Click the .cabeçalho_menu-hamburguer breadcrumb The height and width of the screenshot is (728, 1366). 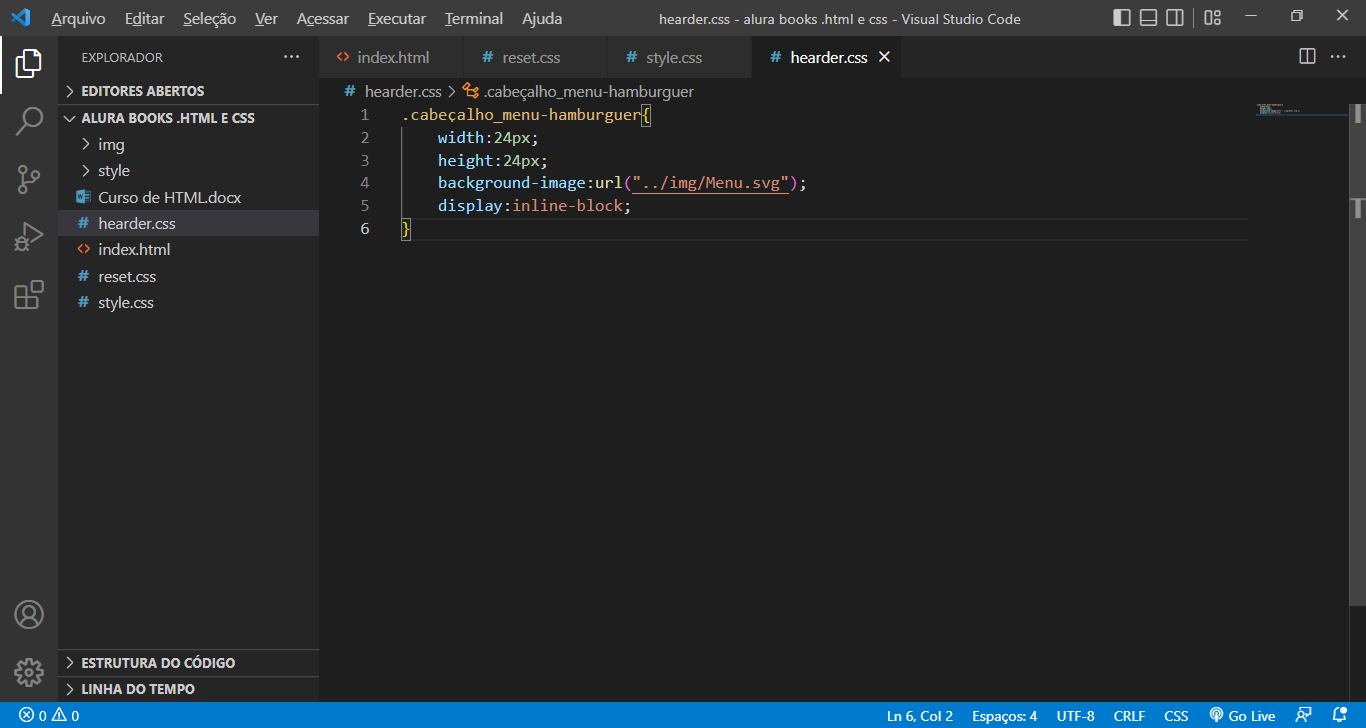(x=578, y=92)
